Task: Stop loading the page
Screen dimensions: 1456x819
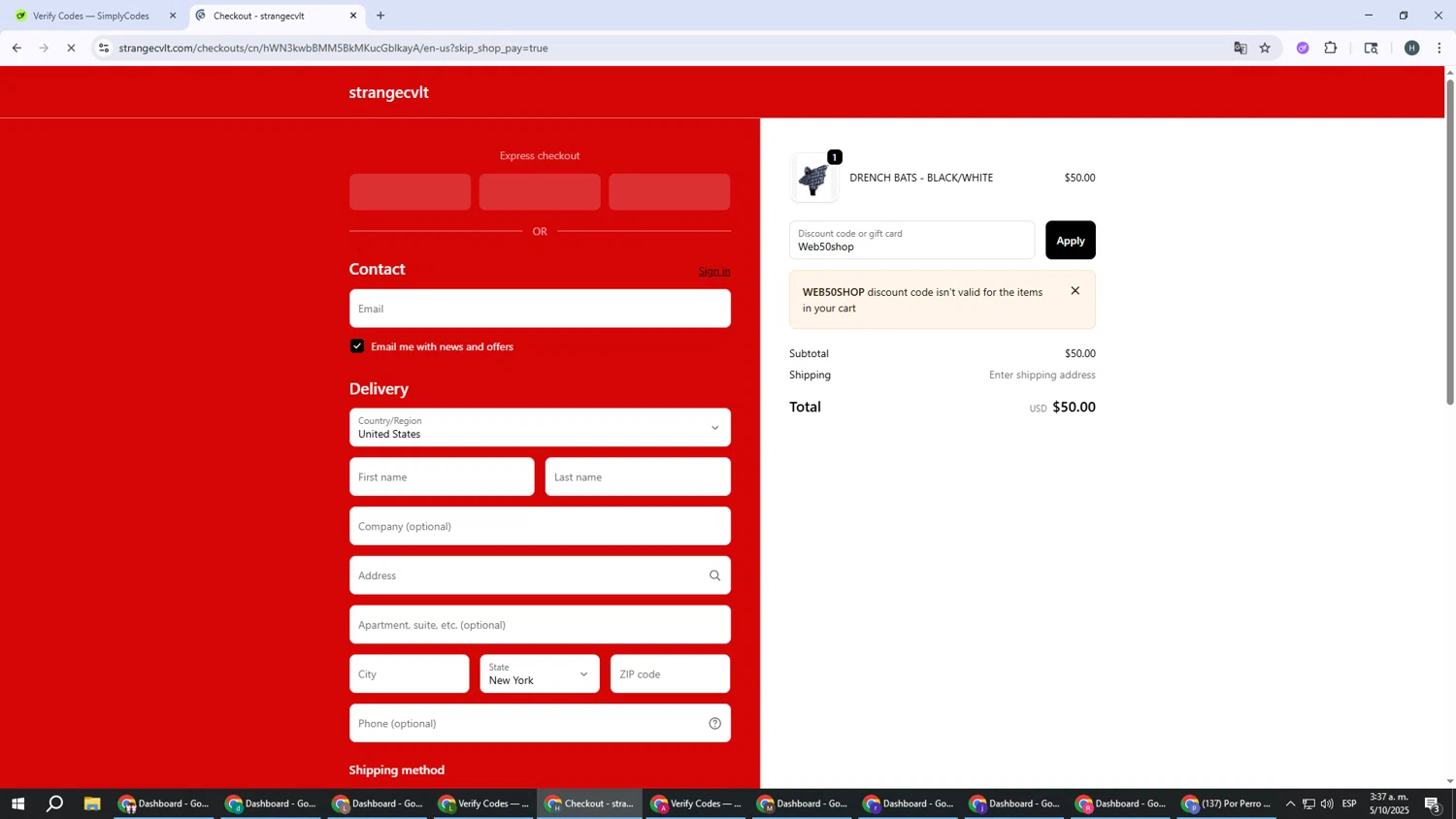Action: (x=71, y=48)
